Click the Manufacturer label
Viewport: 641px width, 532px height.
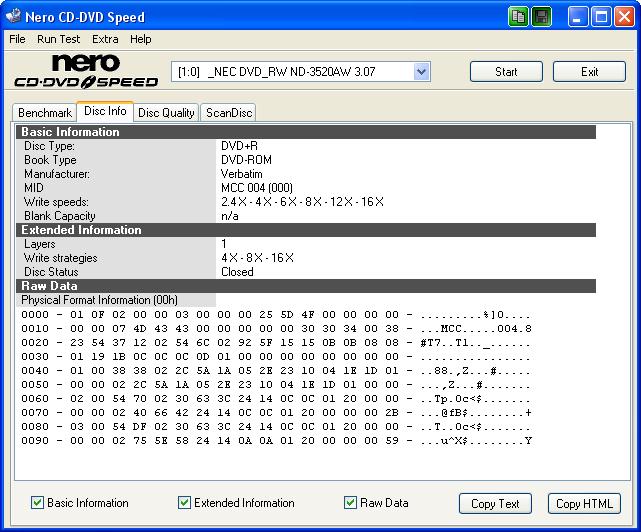(x=57, y=174)
